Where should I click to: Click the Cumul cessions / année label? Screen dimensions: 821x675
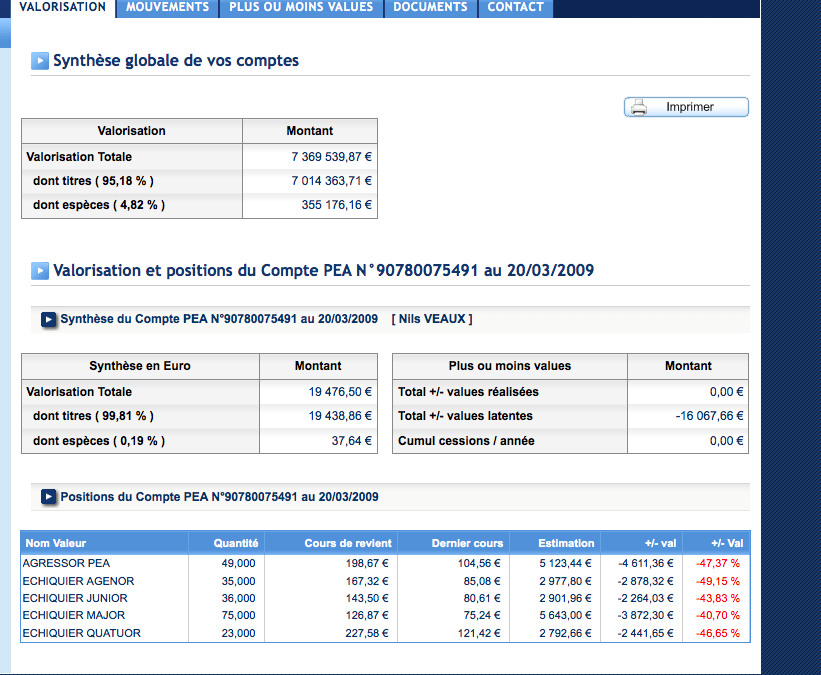[466, 441]
